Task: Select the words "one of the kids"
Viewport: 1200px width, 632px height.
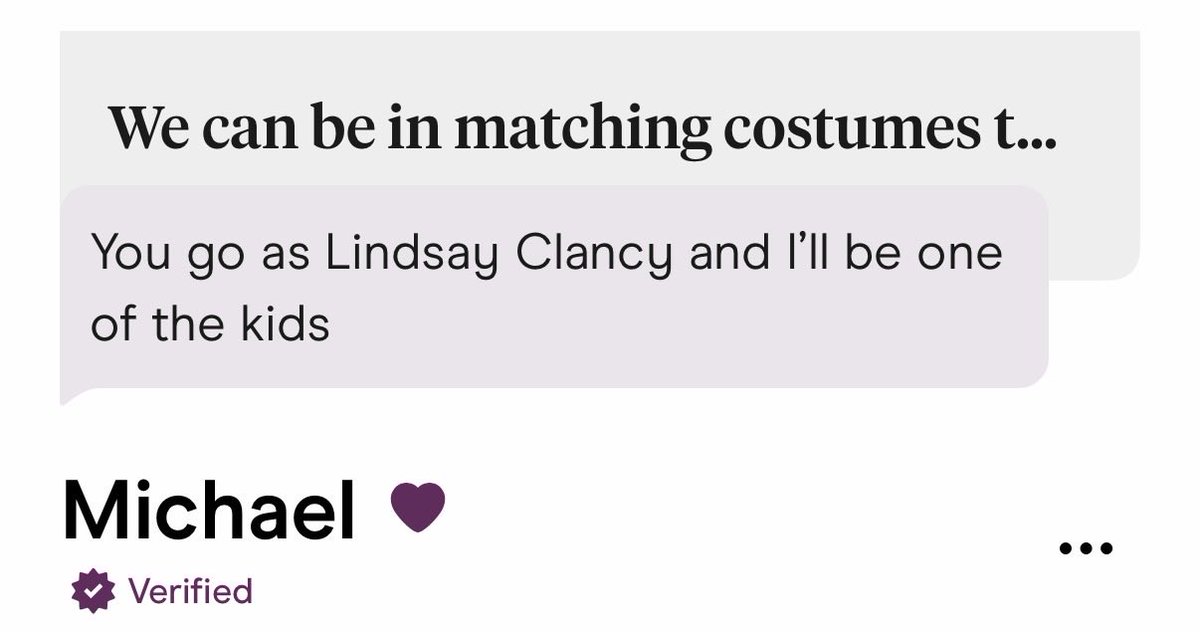Action: [547, 290]
